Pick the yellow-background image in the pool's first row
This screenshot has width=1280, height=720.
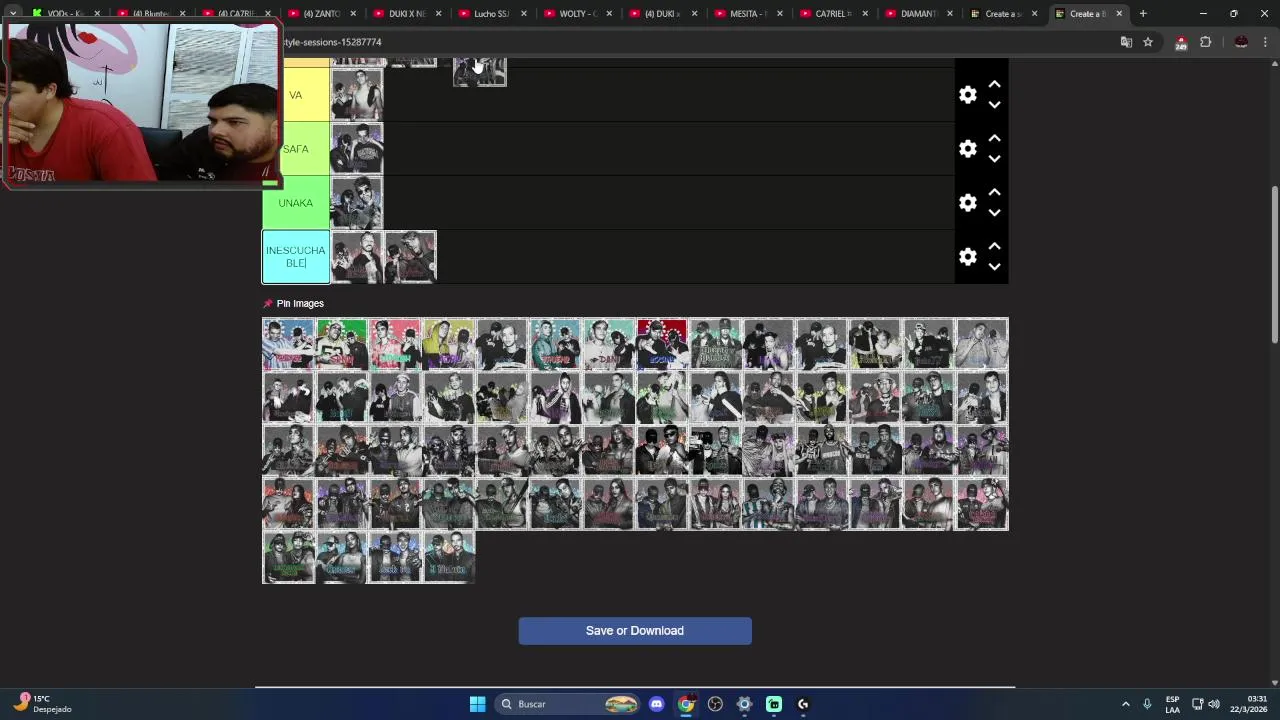click(x=448, y=344)
